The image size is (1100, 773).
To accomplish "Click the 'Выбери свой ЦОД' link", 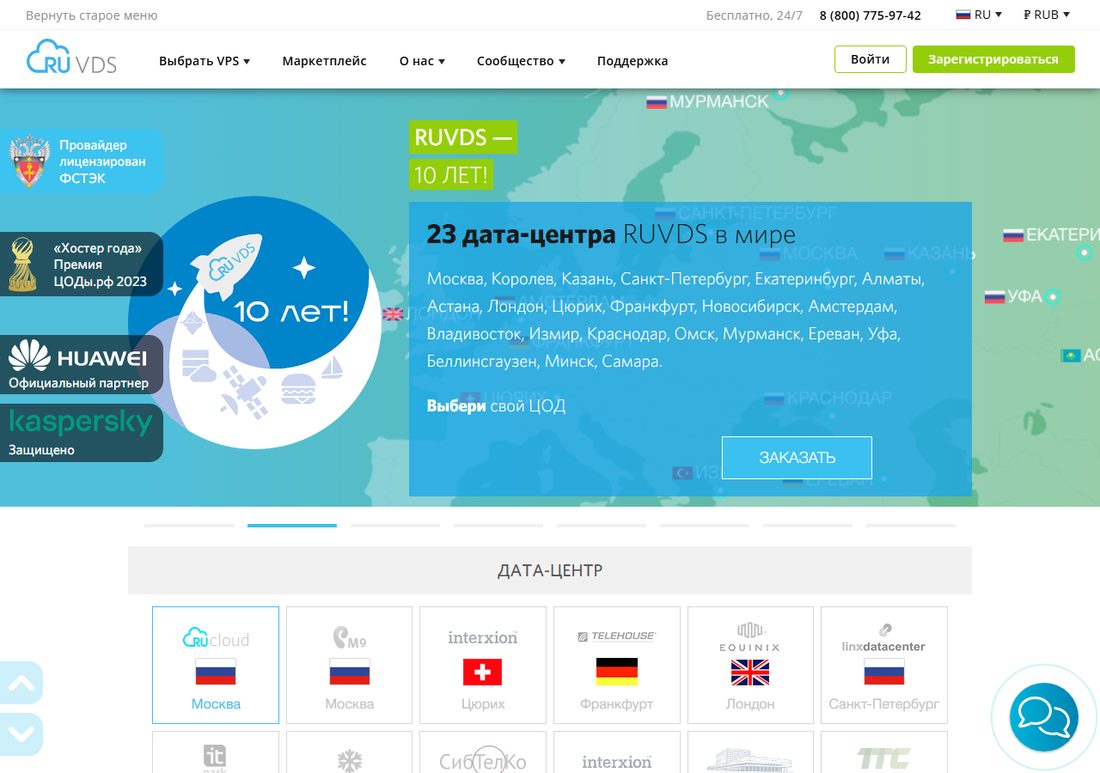I will point(496,406).
